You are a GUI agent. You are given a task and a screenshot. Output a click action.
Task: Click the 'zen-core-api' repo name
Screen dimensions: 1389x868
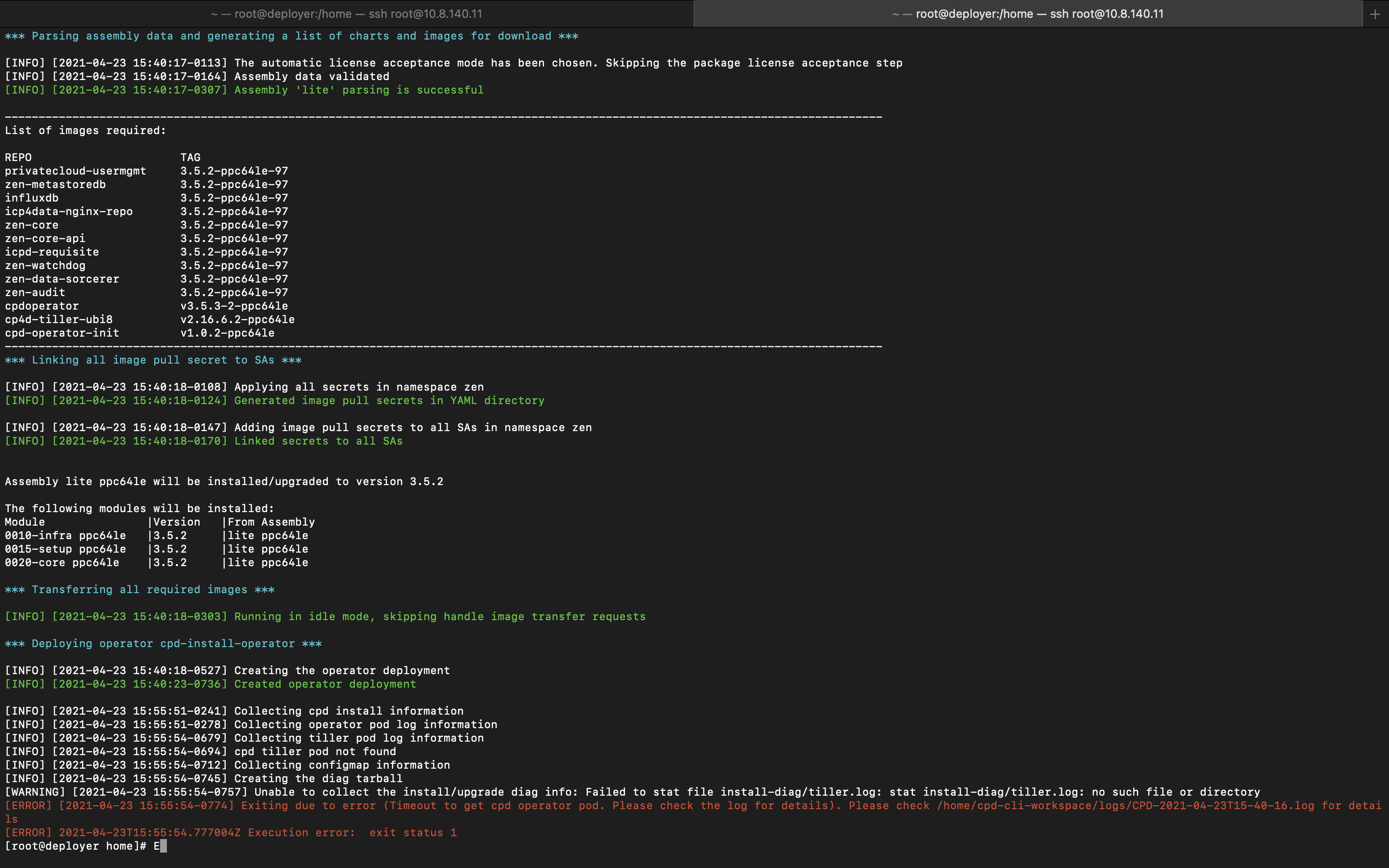click(x=45, y=238)
